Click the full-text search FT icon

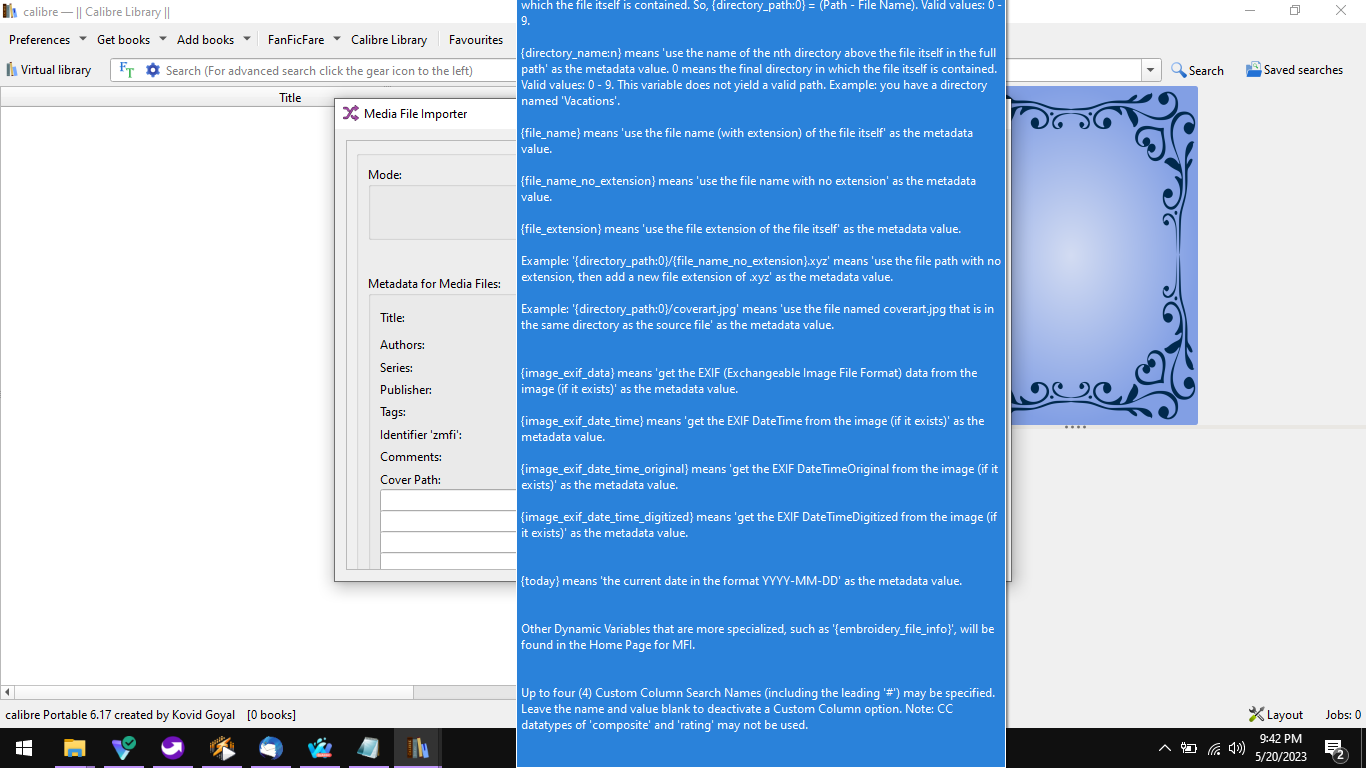pos(127,70)
